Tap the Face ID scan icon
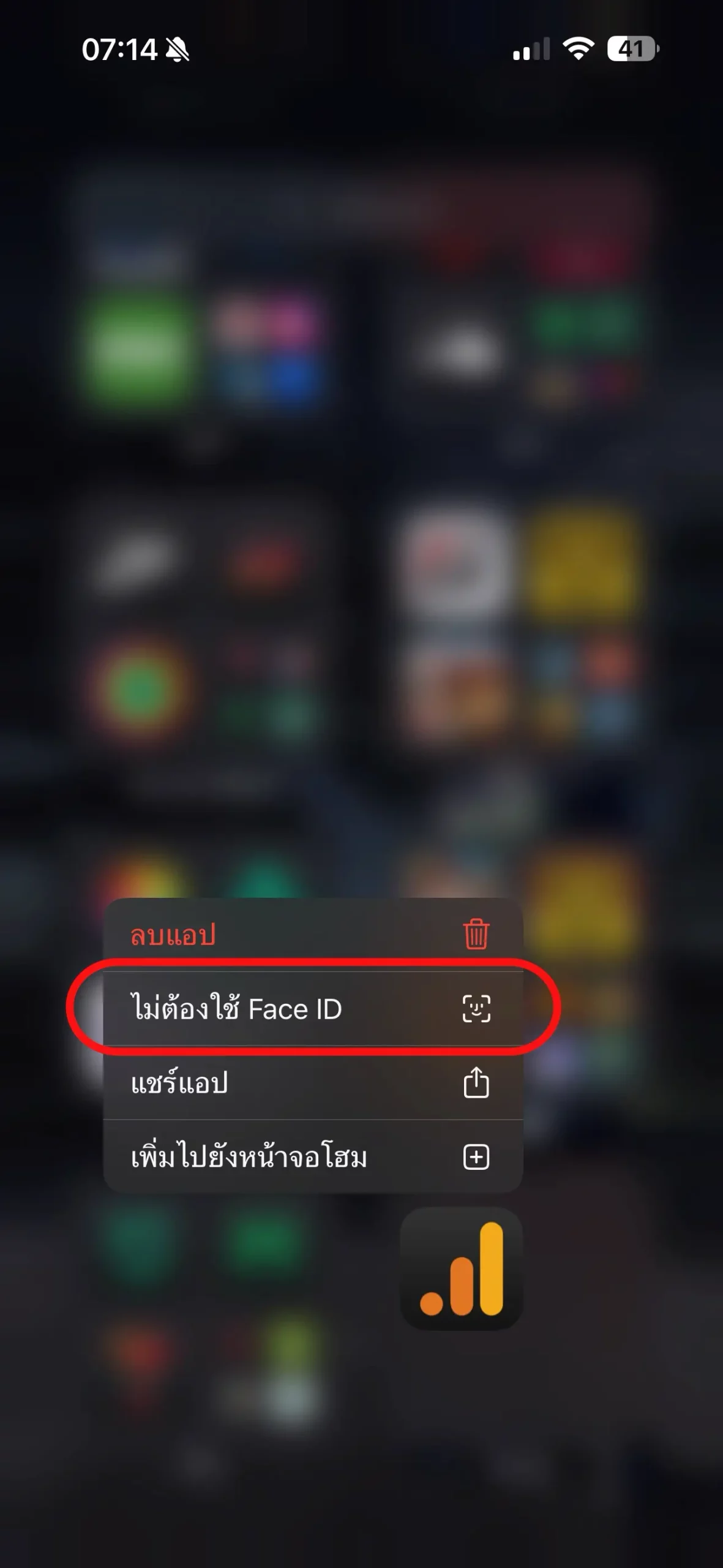 tap(476, 1008)
